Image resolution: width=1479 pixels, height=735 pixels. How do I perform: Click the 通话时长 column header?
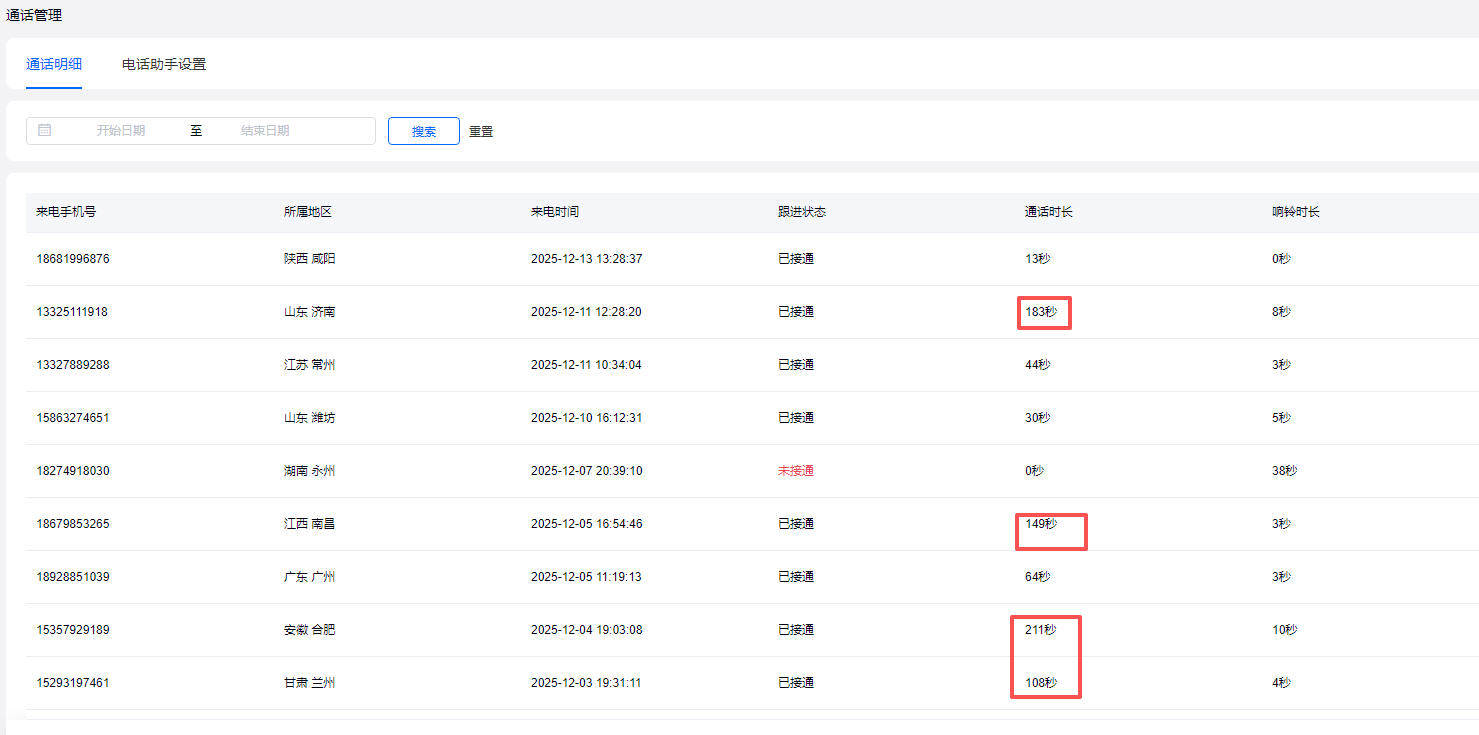click(1049, 212)
